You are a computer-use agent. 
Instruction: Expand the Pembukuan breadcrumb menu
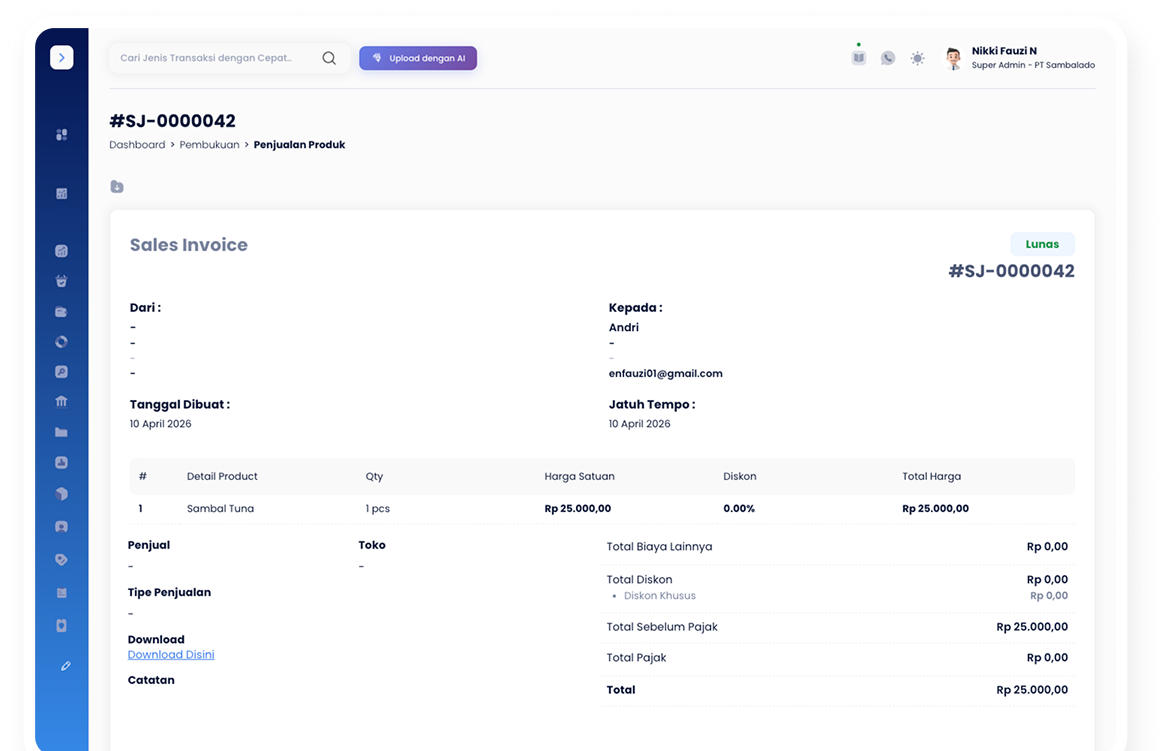point(209,144)
